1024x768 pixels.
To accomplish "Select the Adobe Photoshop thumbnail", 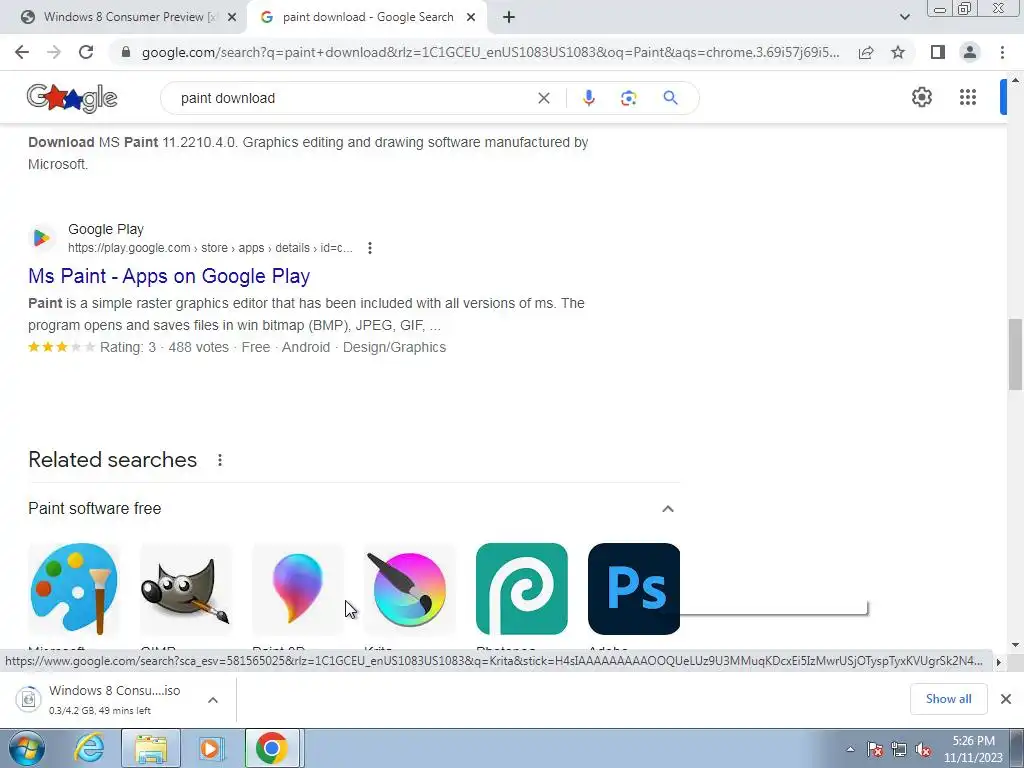I will tap(633, 588).
